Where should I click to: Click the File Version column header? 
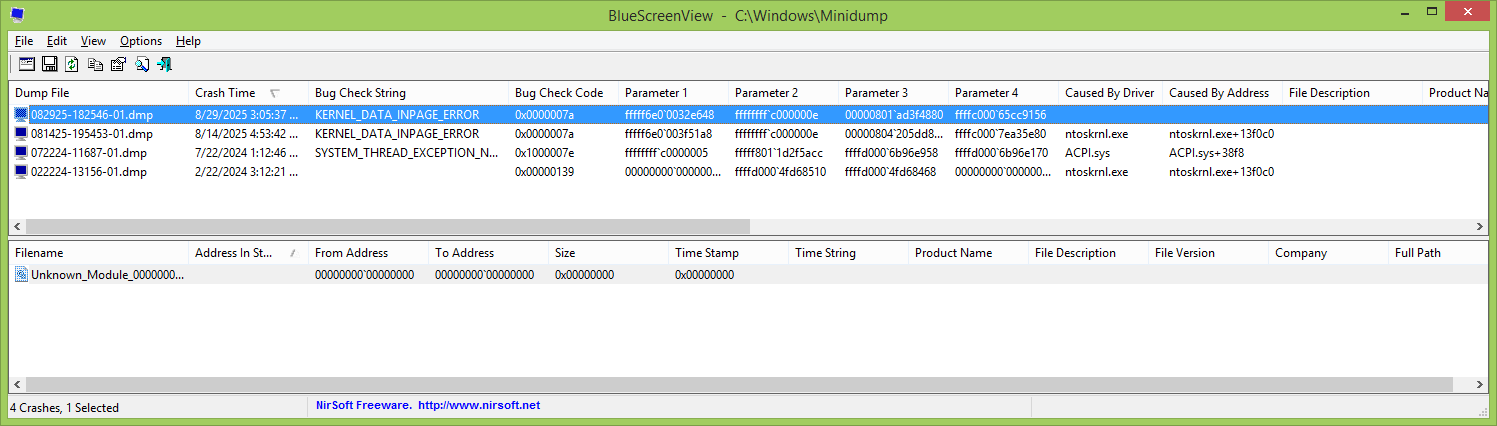[x=1209, y=253]
